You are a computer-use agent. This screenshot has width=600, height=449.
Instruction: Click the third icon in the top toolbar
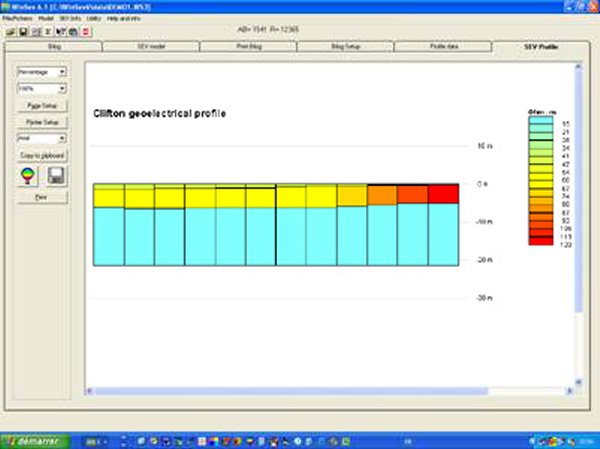tap(34, 31)
